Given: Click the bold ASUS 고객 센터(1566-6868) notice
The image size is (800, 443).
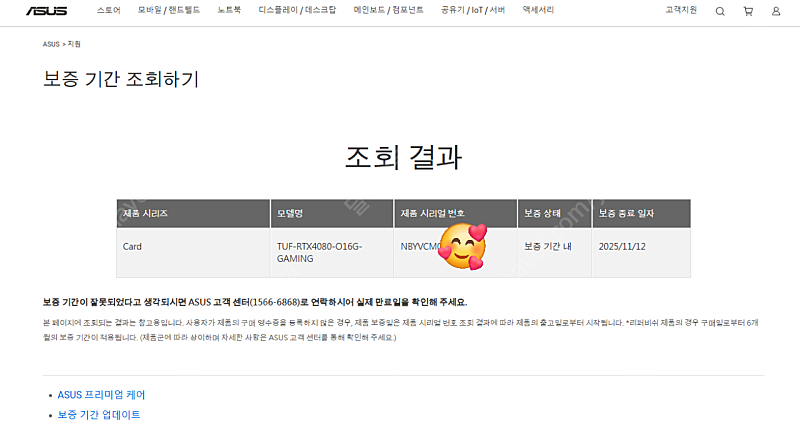Looking at the screenshot, I should [x=255, y=302].
